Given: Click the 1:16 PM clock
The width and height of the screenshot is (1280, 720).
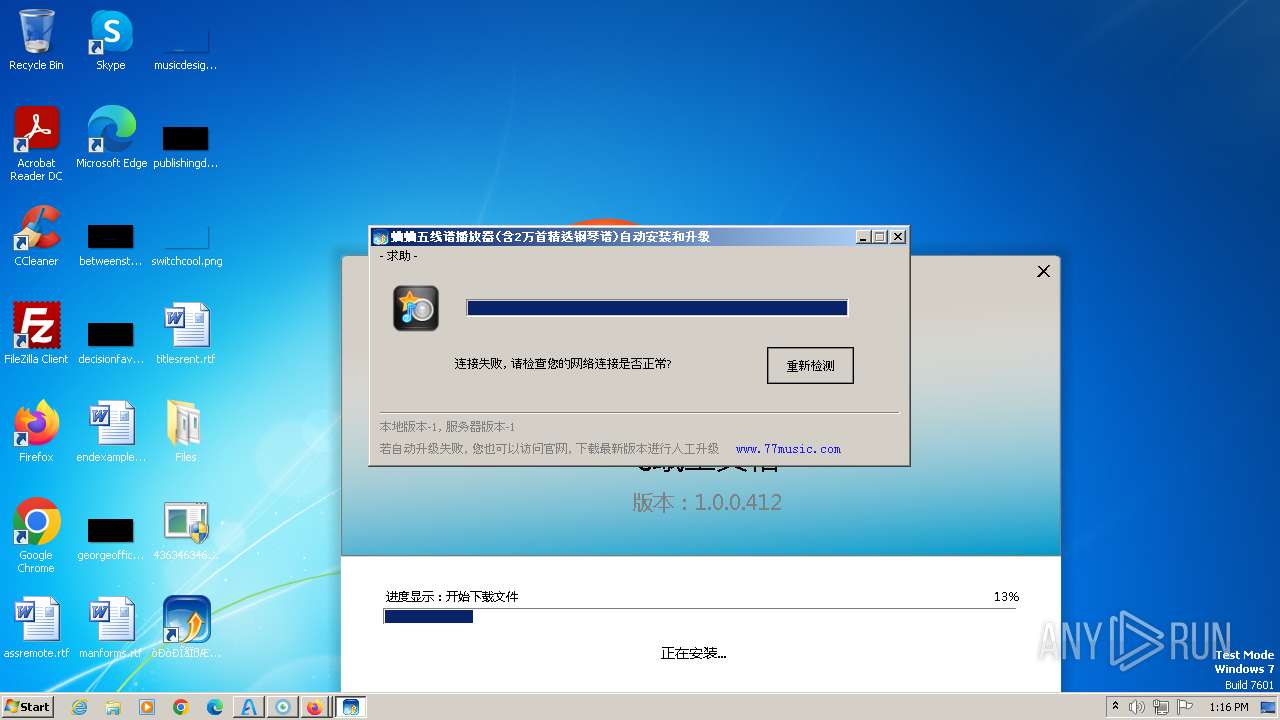Looking at the screenshot, I should tap(1228, 707).
